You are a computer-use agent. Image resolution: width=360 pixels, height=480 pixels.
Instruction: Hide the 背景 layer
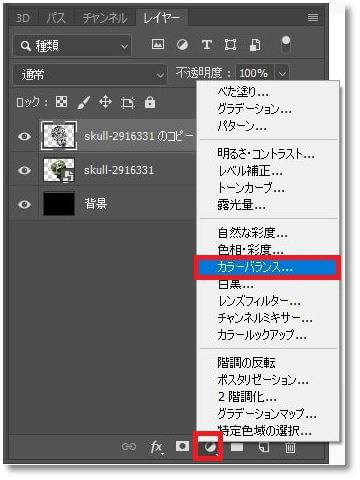[x=24, y=204]
